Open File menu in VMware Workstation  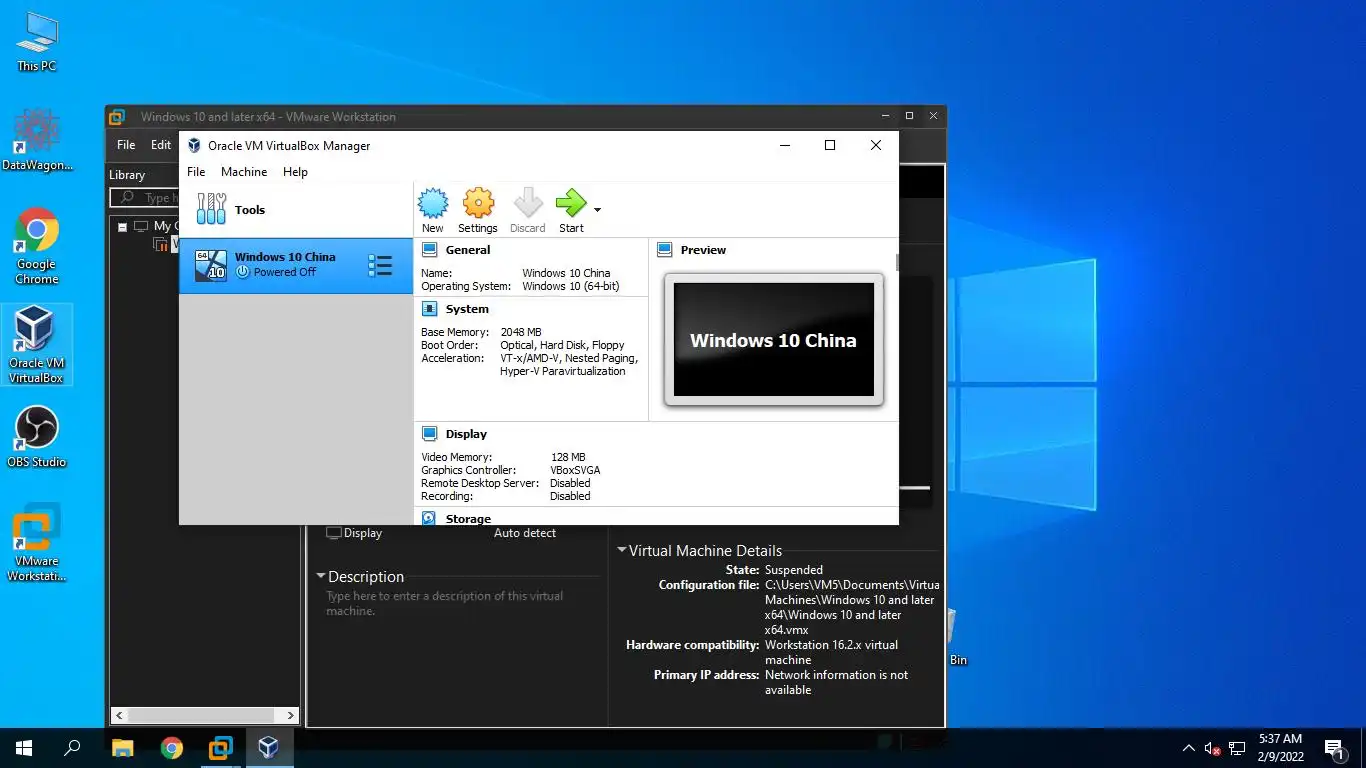126,145
